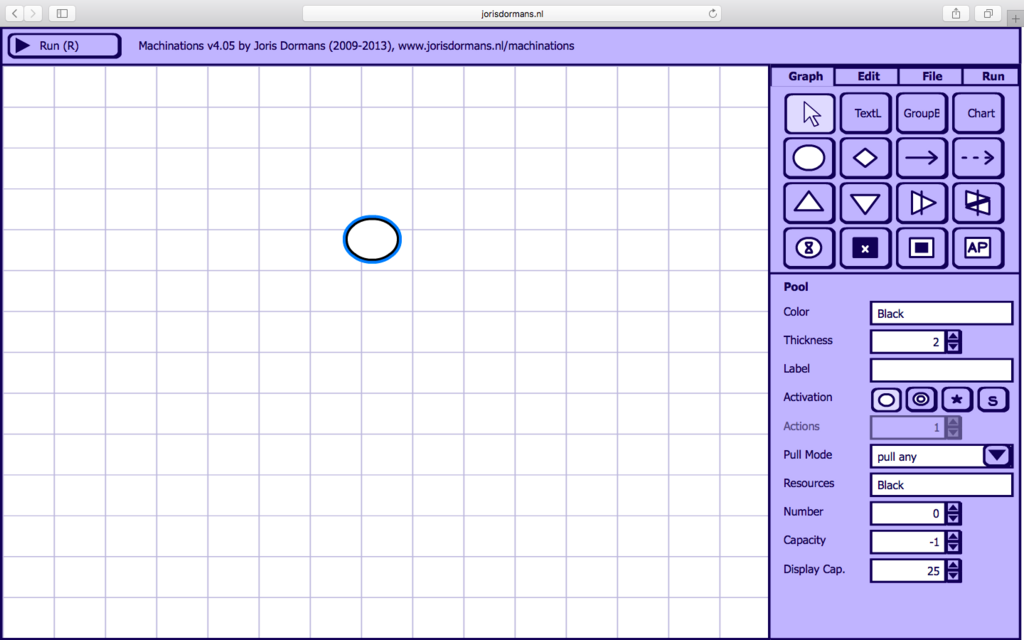The image size is (1024, 640).
Task: Click the Number value field
Action: tap(908, 513)
